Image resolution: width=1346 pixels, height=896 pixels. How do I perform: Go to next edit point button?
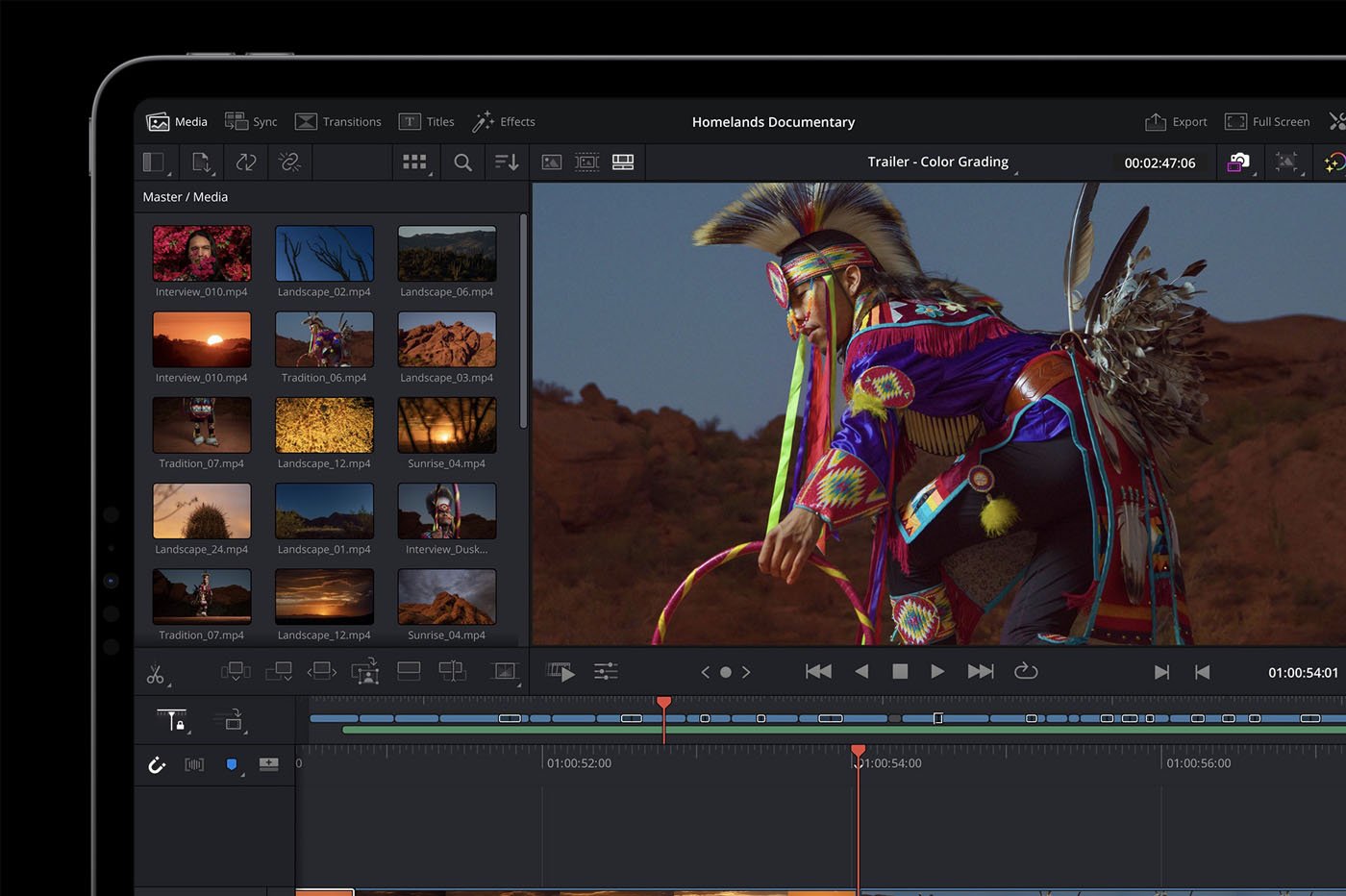pos(1161,672)
